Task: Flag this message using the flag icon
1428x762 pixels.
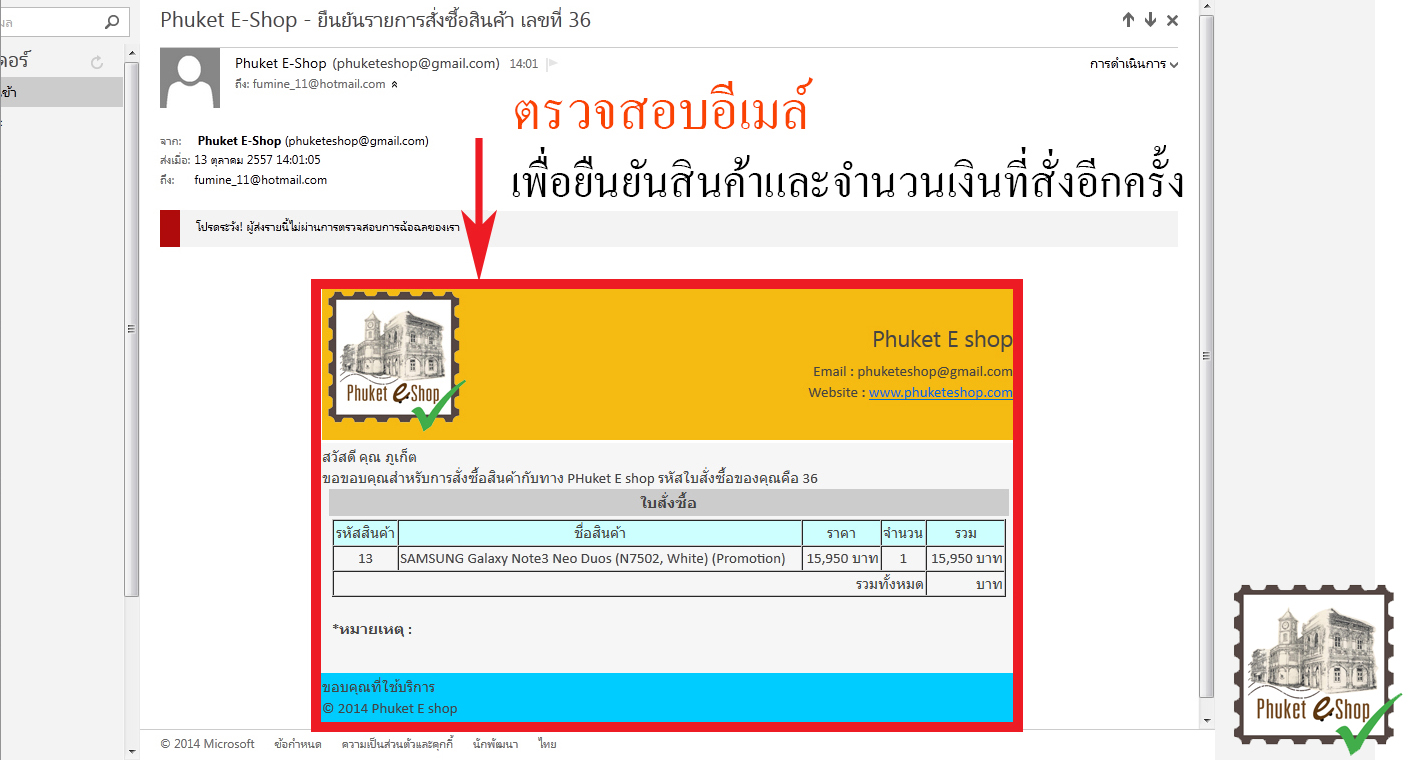Action: (552, 64)
